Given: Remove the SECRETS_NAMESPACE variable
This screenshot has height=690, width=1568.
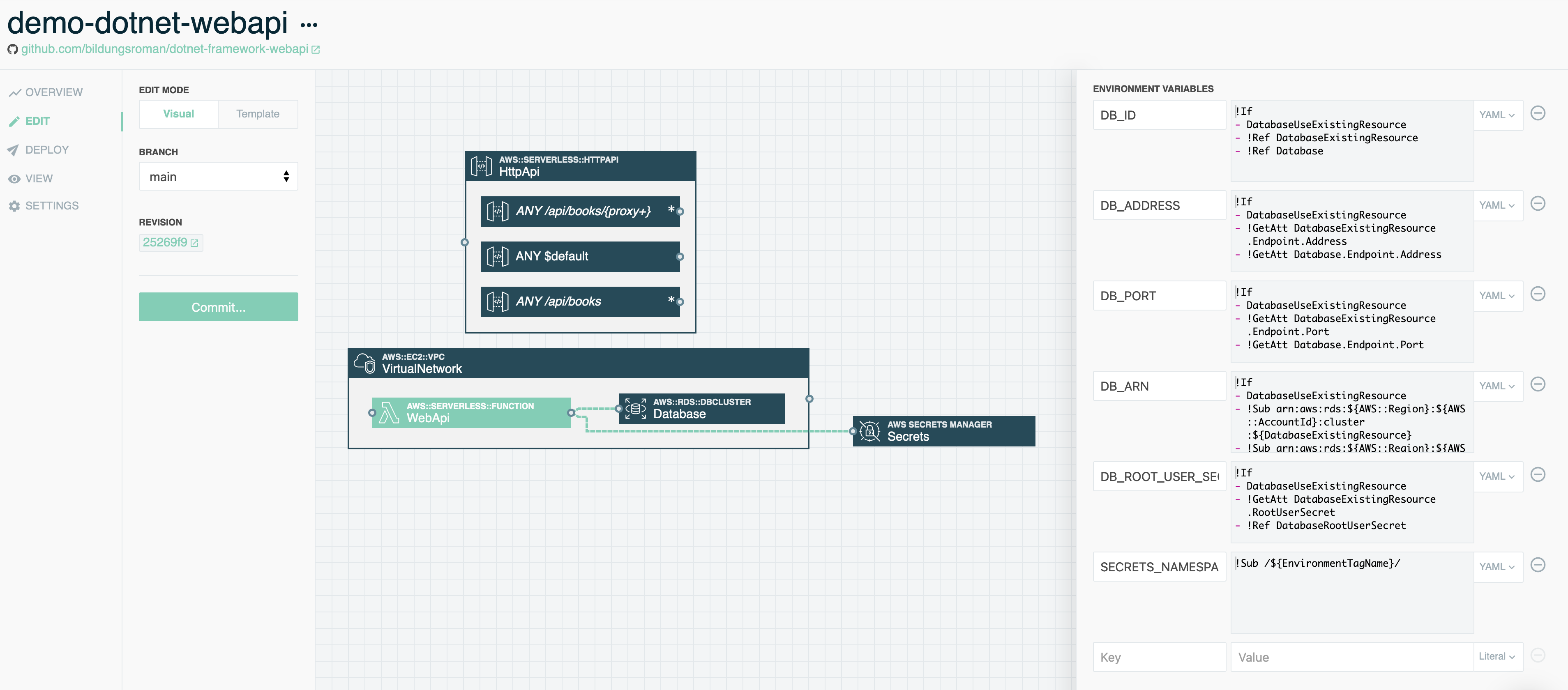Looking at the screenshot, I should click(x=1538, y=565).
